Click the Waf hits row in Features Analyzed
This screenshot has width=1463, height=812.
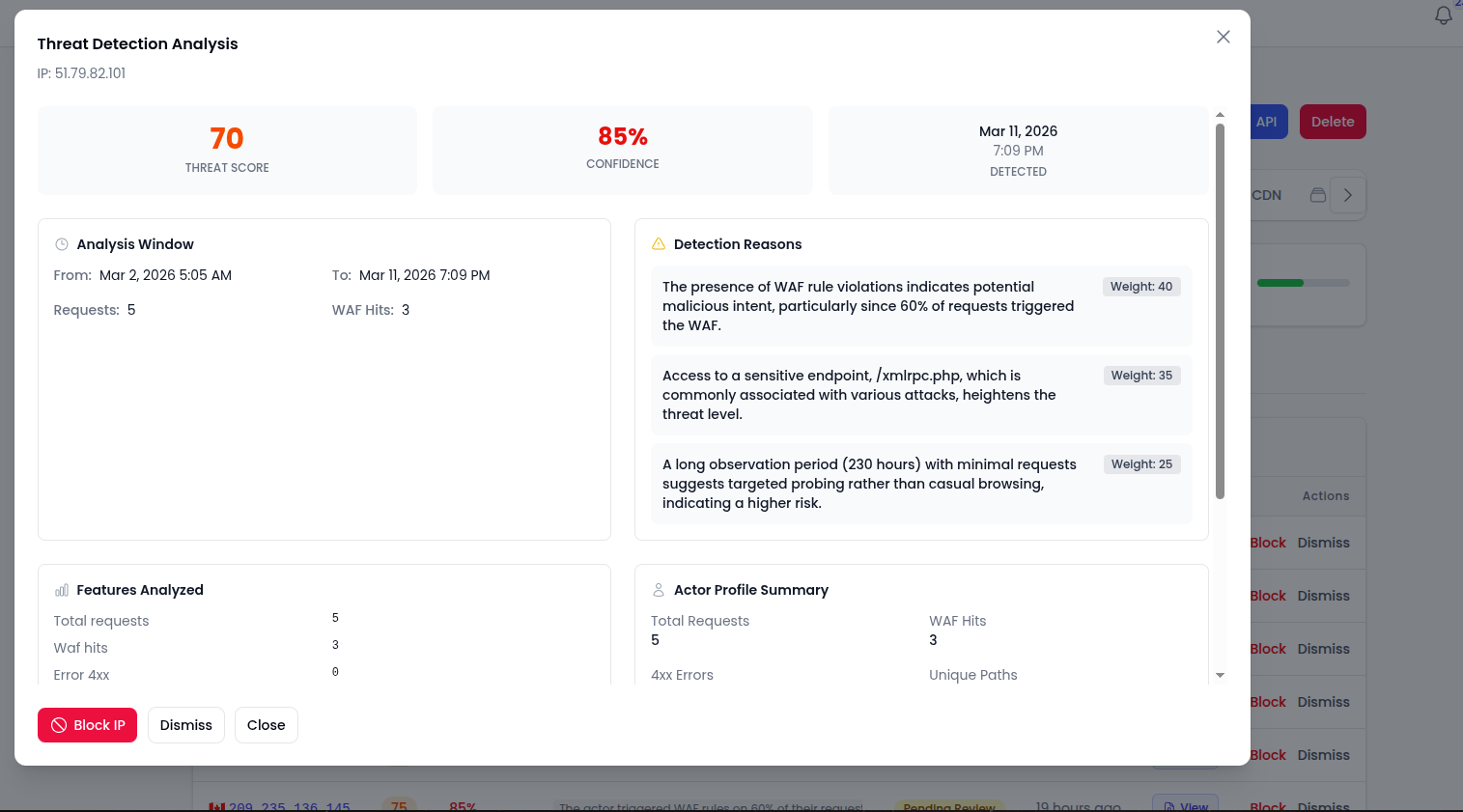(x=324, y=648)
